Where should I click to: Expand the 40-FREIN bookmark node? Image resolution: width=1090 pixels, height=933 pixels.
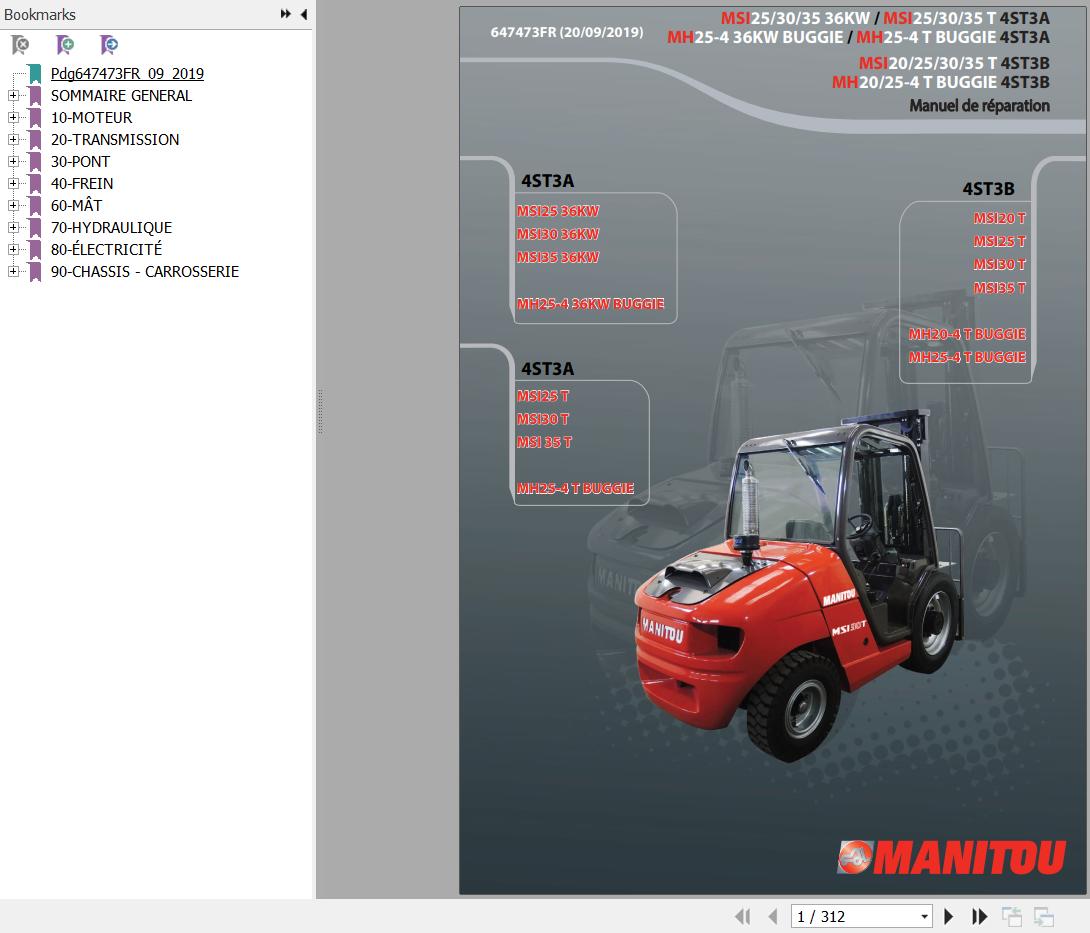[13, 184]
